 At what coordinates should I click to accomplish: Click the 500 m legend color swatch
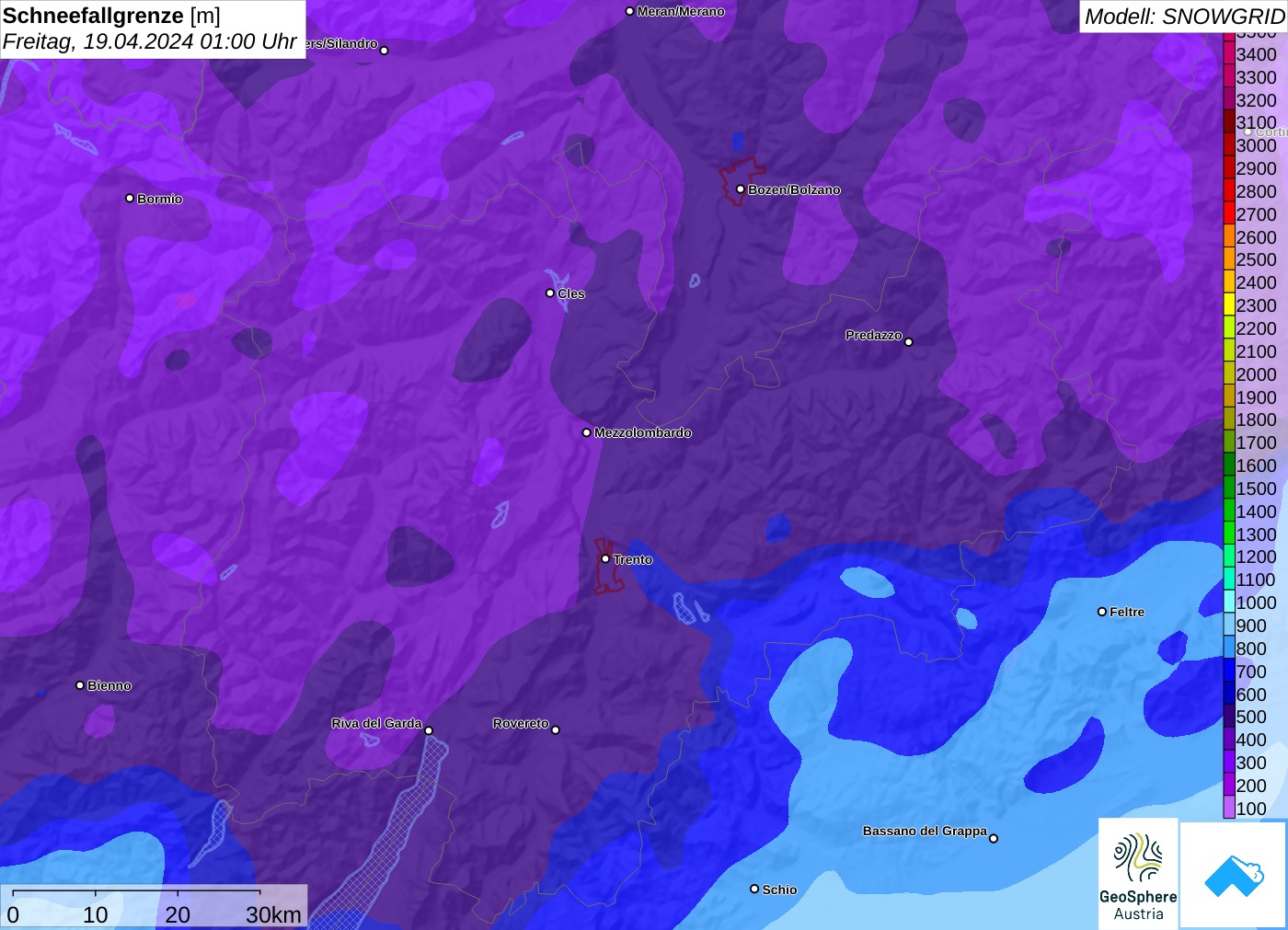[x=1229, y=717]
